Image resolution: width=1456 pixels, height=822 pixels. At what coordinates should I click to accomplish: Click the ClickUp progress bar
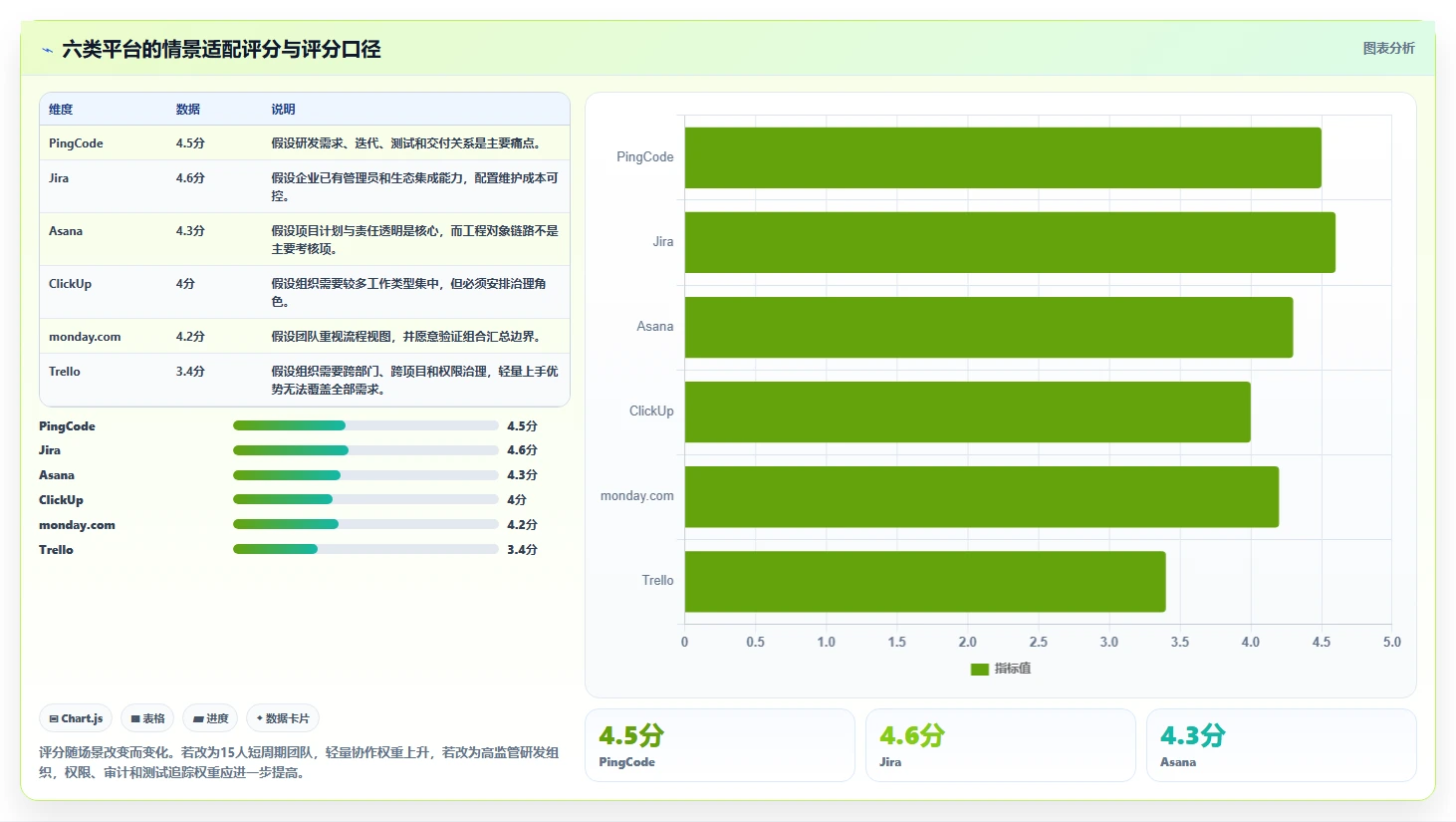365,499
